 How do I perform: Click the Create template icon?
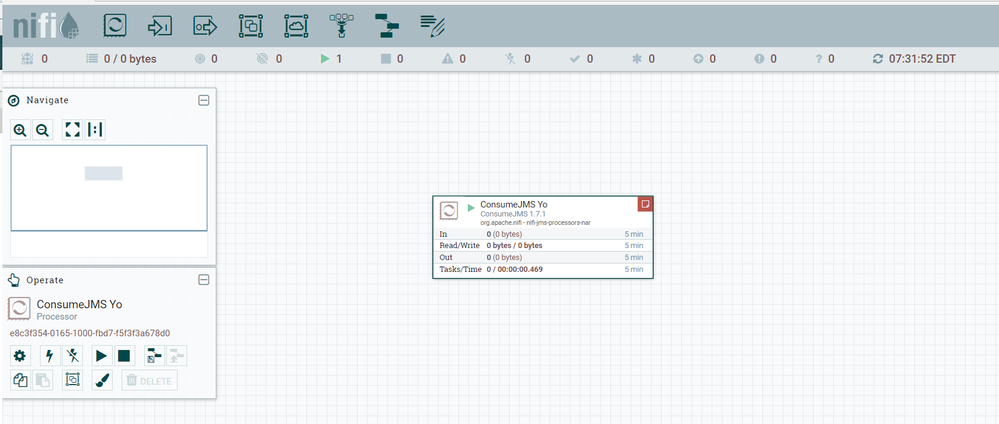coord(154,356)
